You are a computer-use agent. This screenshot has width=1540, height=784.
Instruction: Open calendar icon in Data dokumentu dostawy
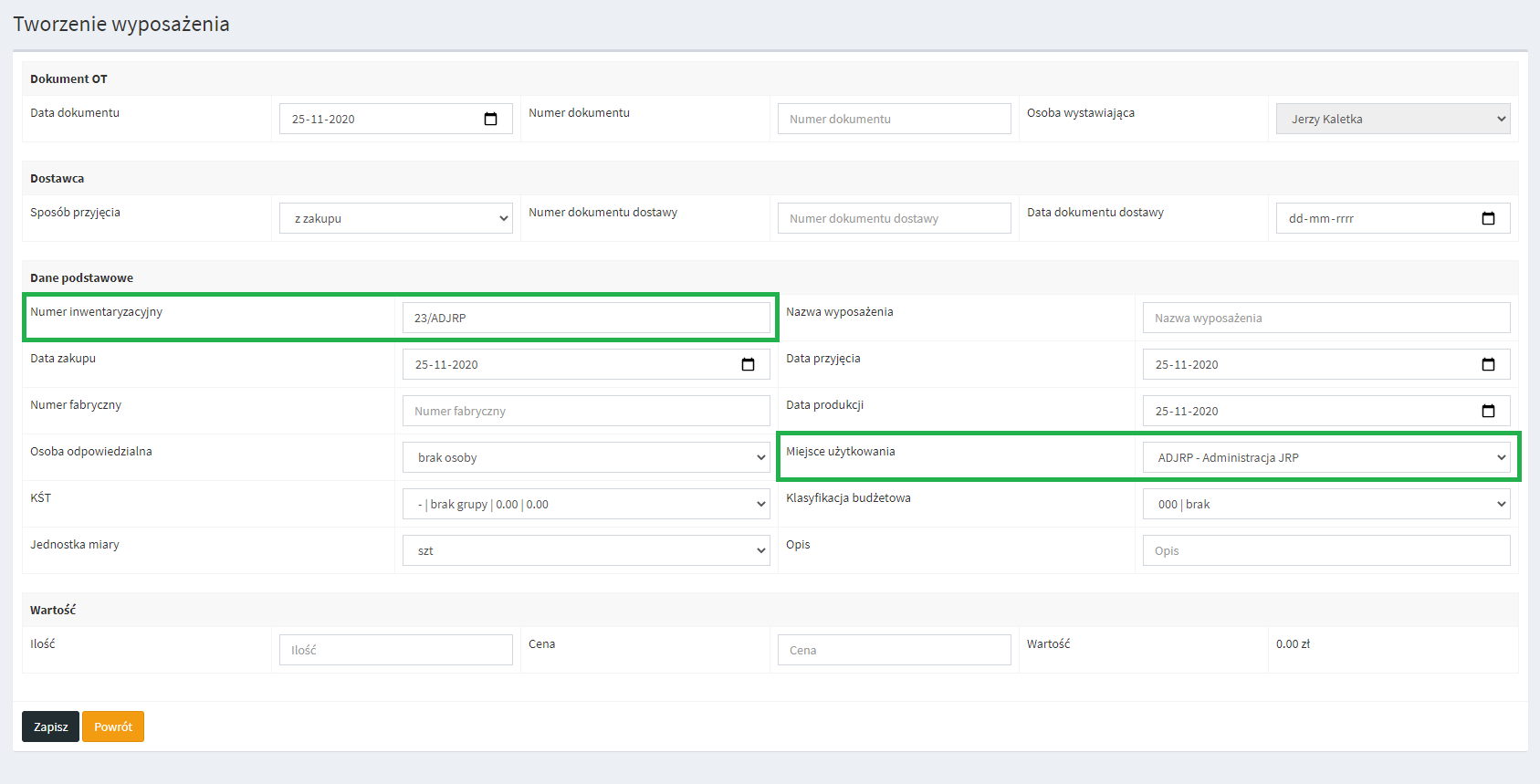pyautogui.click(x=1488, y=219)
